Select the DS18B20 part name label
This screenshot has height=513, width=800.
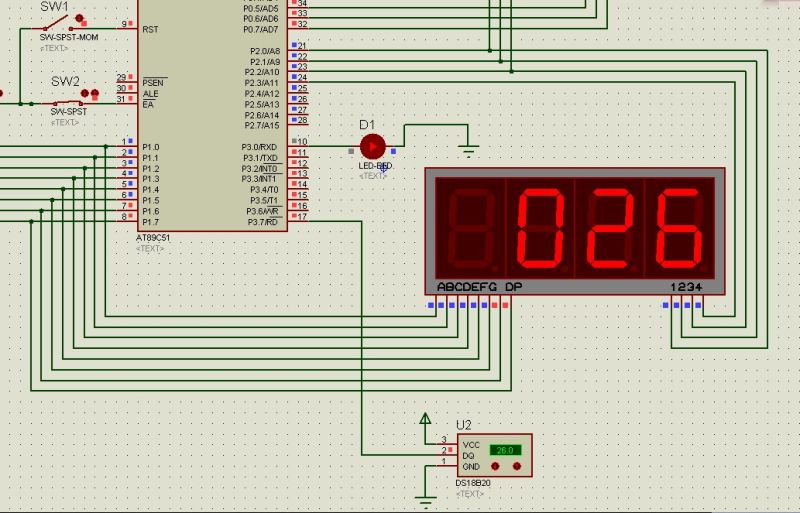tap(473, 483)
